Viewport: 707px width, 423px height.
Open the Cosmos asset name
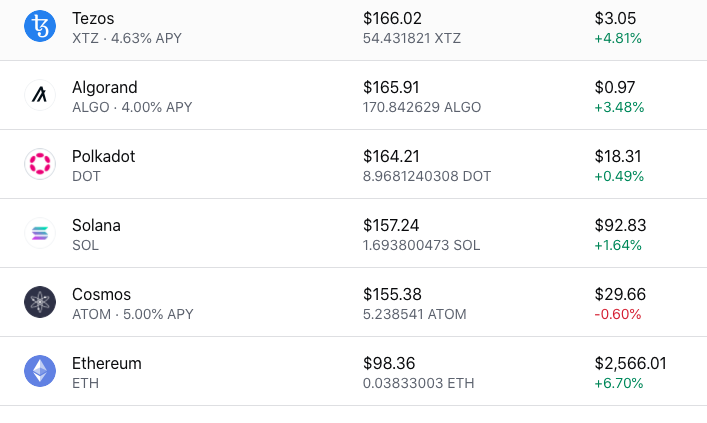click(x=101, y=294)
